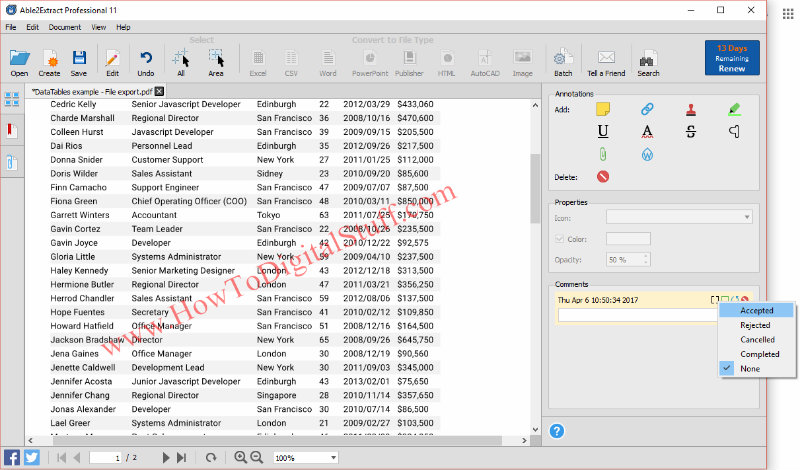Zoom in on the document
Image resolution: width=800 pixels, height=470 pixels.
[240, 457]
